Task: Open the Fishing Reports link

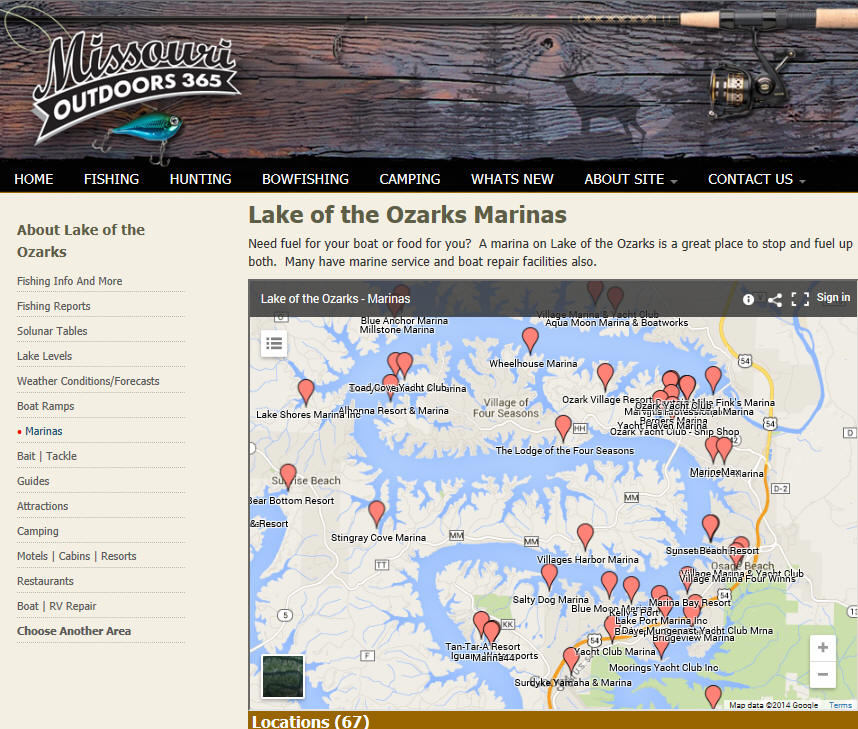Action: click(54, 306)
